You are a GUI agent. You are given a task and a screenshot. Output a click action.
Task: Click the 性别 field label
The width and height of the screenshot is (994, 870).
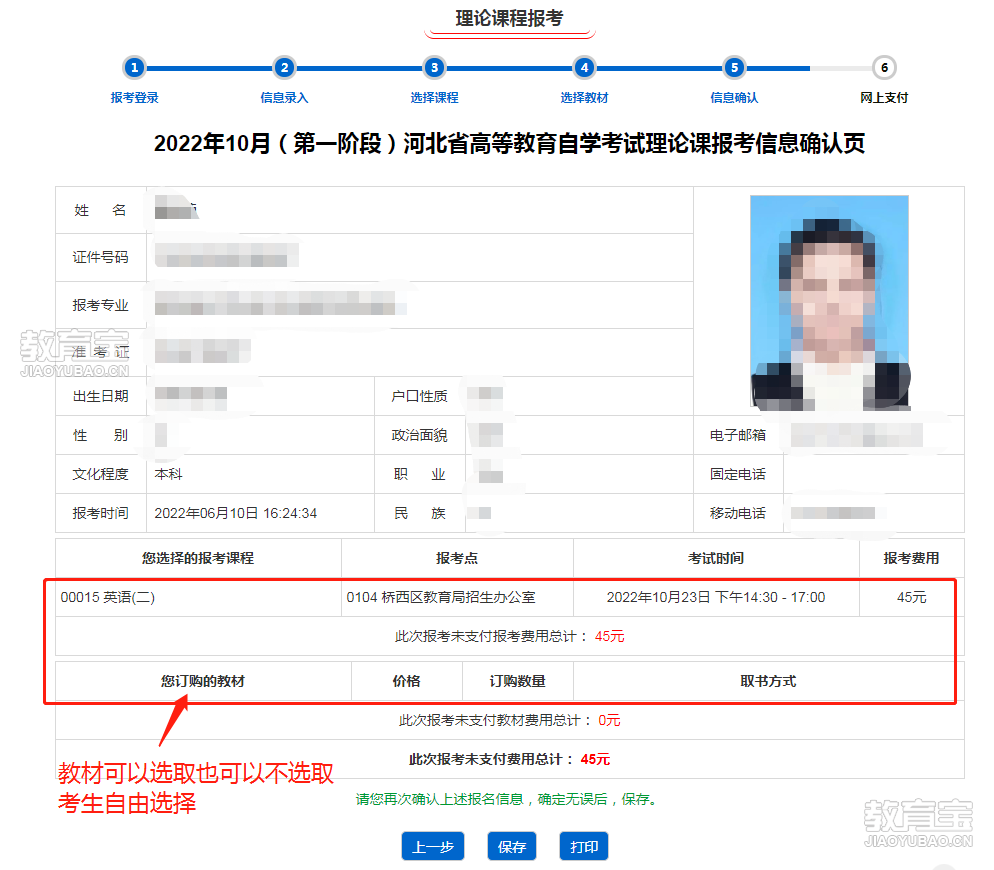(100, 435)
